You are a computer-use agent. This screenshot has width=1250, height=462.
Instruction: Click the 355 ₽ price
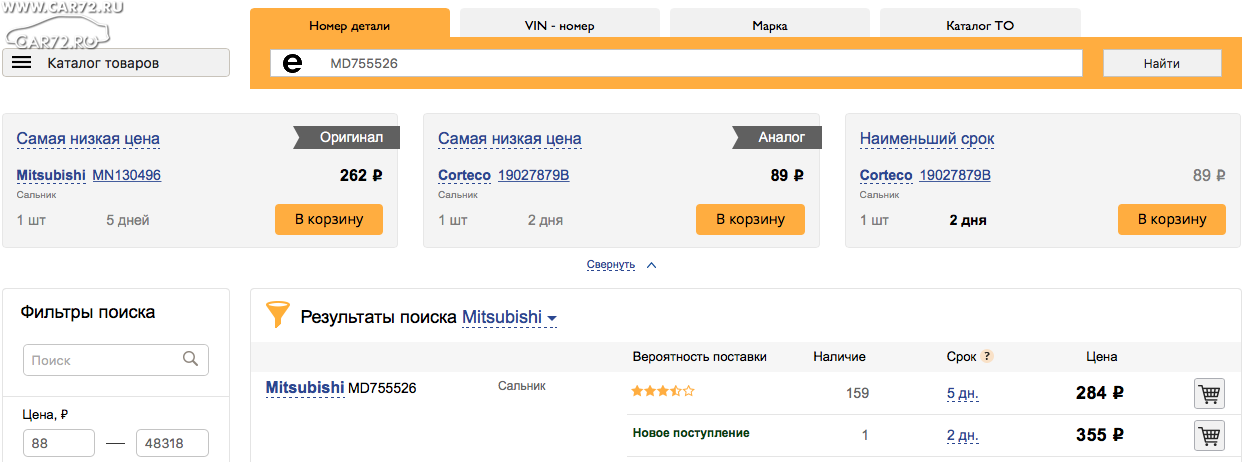[1100, 435]
